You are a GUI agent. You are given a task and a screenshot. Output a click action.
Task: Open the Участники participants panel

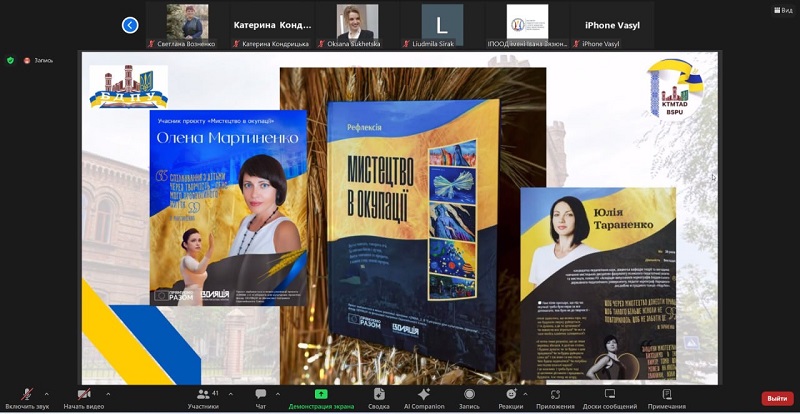click(203, 399)
